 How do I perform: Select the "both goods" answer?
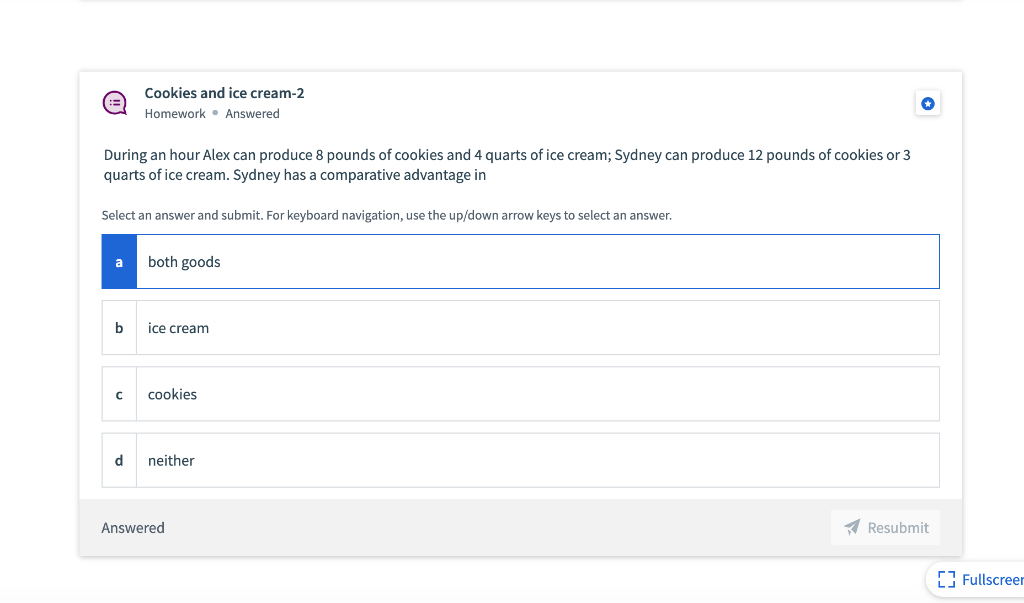(x=184, y=262)
